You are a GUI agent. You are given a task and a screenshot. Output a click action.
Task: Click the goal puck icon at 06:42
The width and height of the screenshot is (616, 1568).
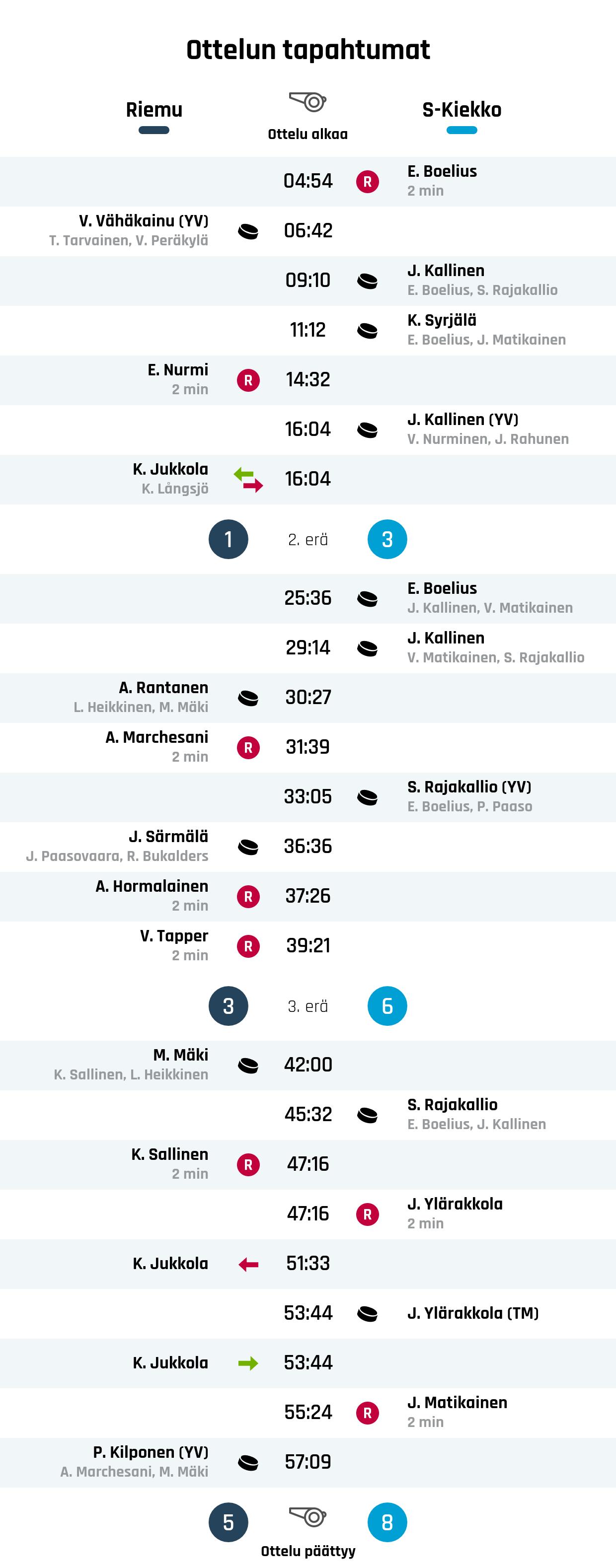point(248,231)
